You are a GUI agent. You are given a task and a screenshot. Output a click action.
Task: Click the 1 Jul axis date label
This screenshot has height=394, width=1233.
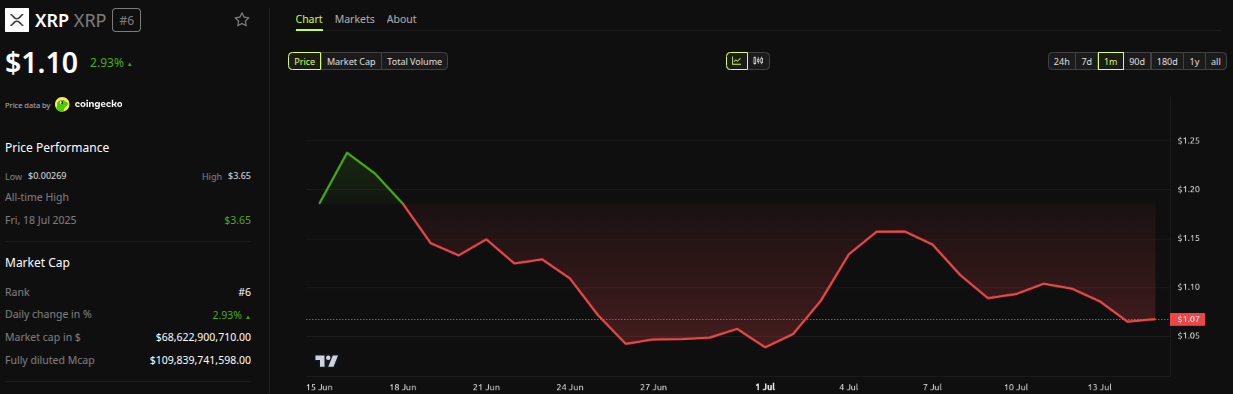765,386
